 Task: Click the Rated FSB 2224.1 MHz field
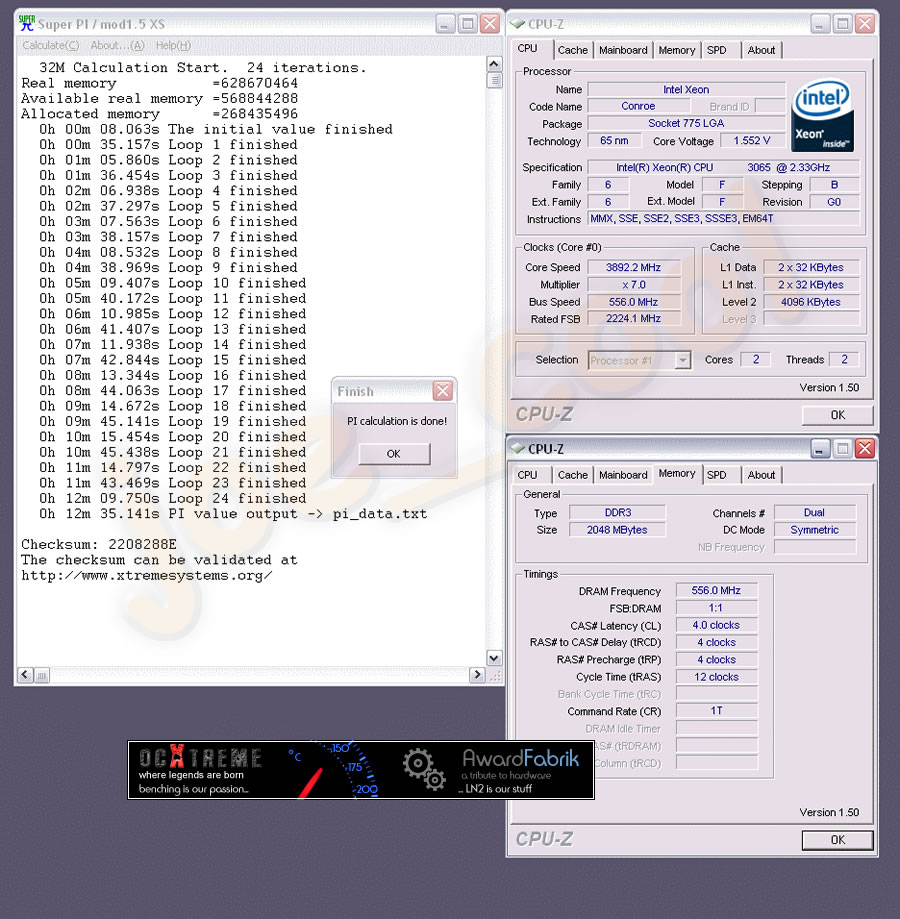coord(633,319)
